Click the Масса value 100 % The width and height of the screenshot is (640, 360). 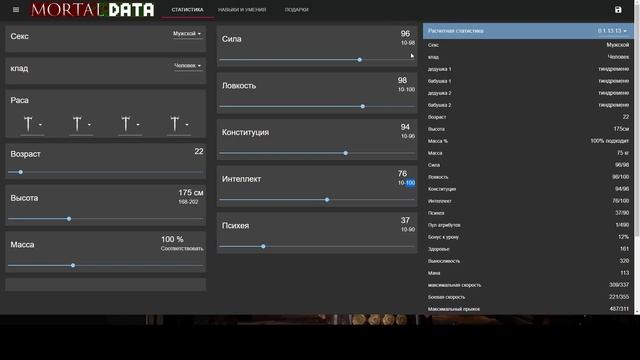172,240
